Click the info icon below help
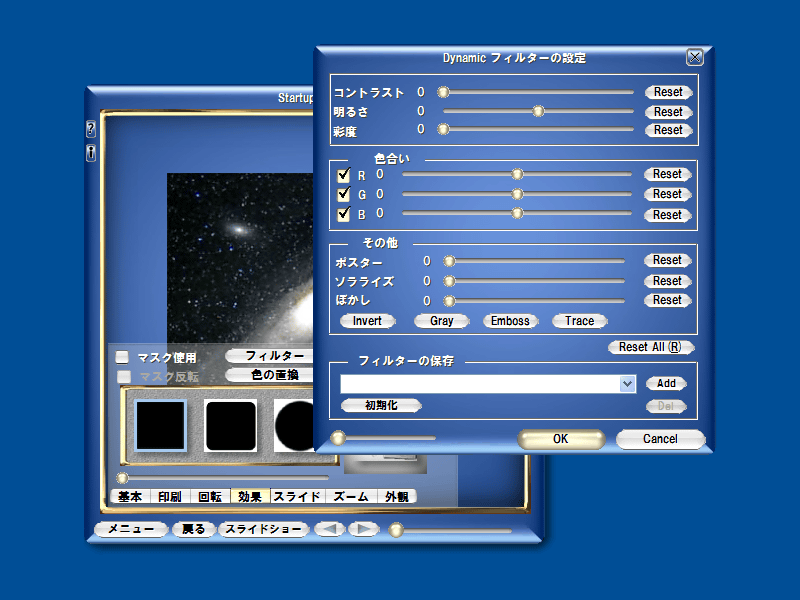The height and width of the screenshot is (600, 800). tap(91, 153)
